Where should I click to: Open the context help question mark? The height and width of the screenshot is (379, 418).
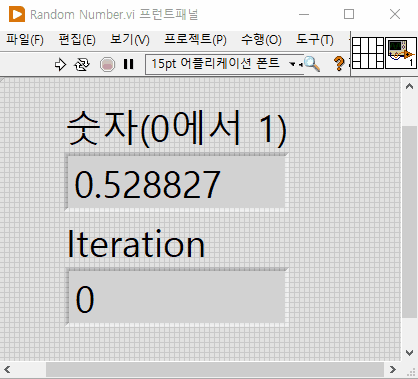tap(339, 63)
